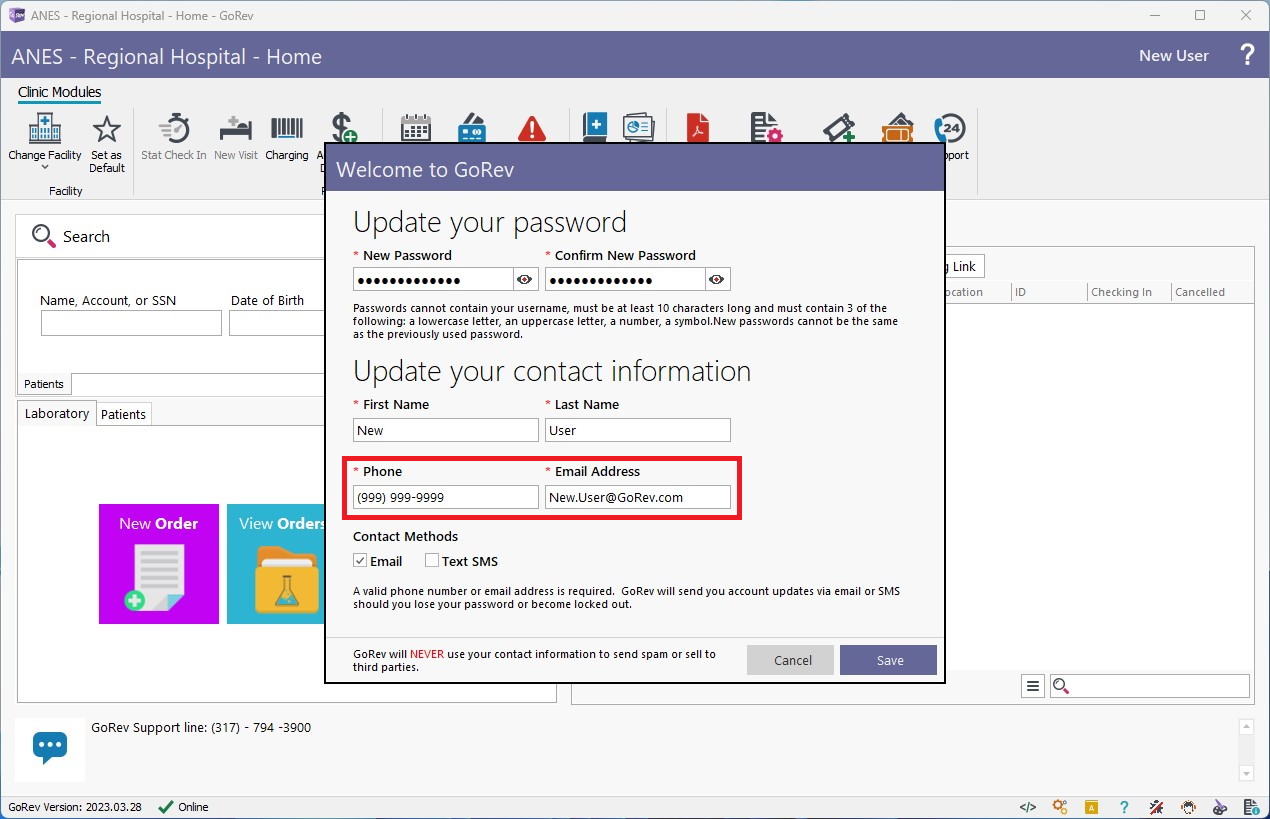This screenshot has width=1270, height=819.
Task: Show the New Password with eye icon
Action: [525, 279]
